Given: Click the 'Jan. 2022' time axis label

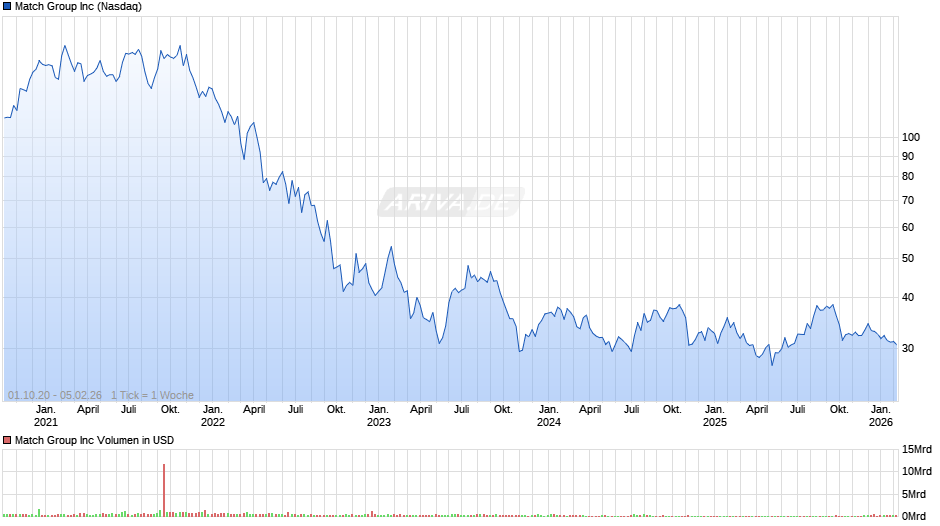Looking at the screenshot, I should 212,416.
